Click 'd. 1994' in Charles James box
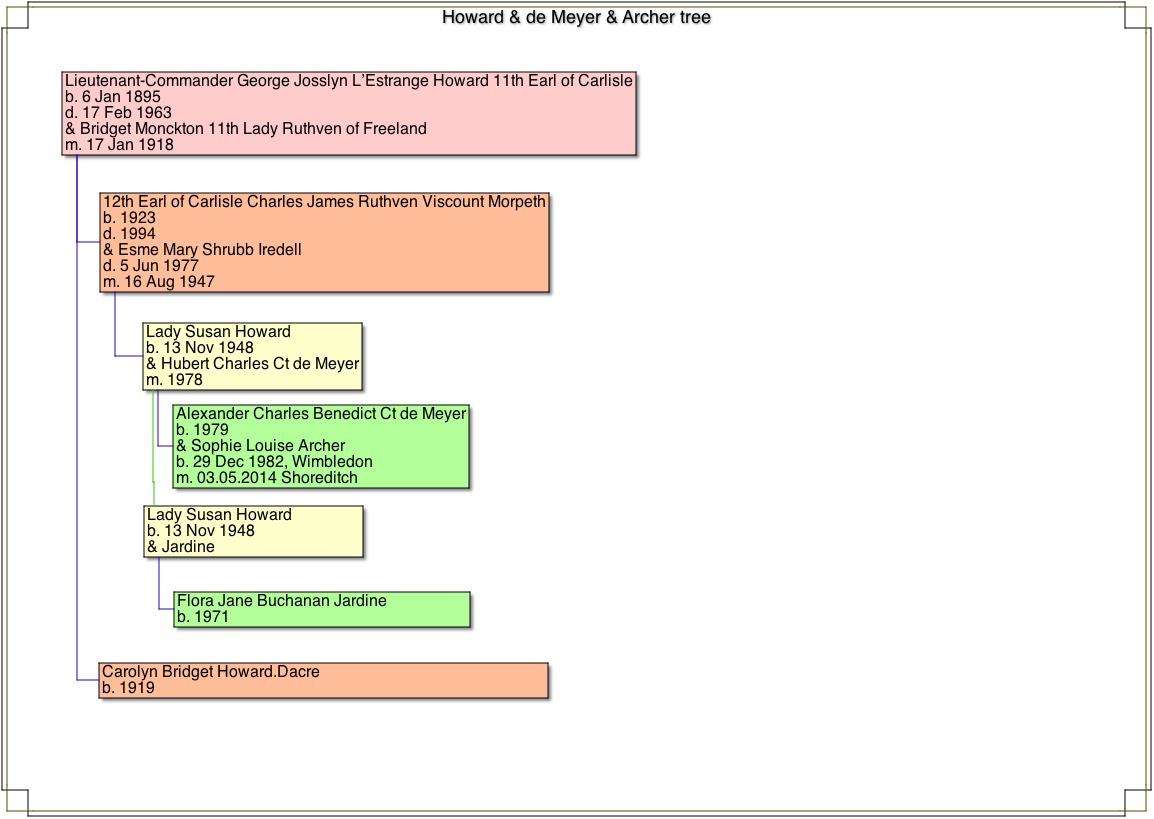The width and height of the screenshot is (1154, 819). tap(130, 234)
